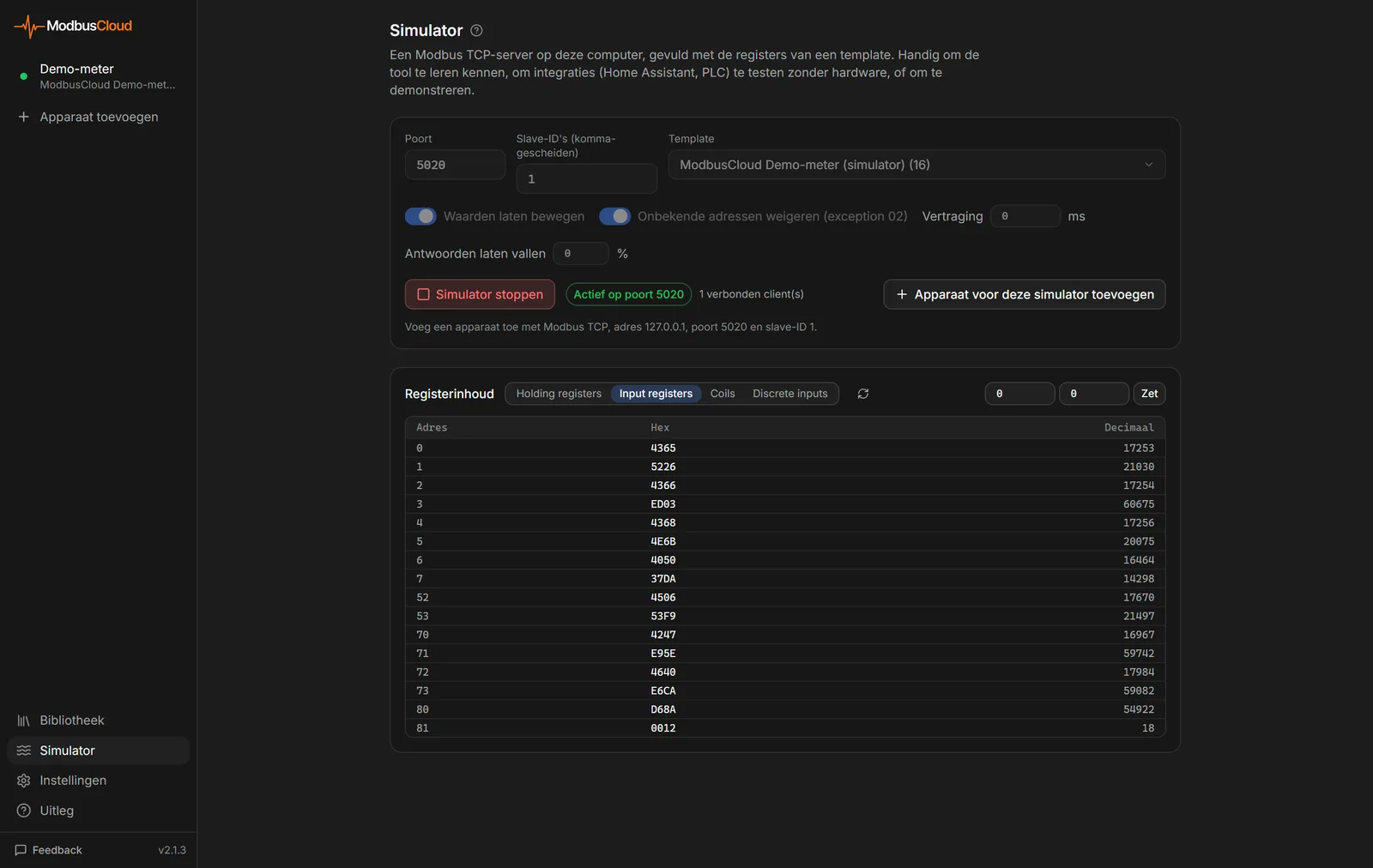Switch to the Coils tab
This screenshot has width=1373, height=868.
[x=723, y=394]
